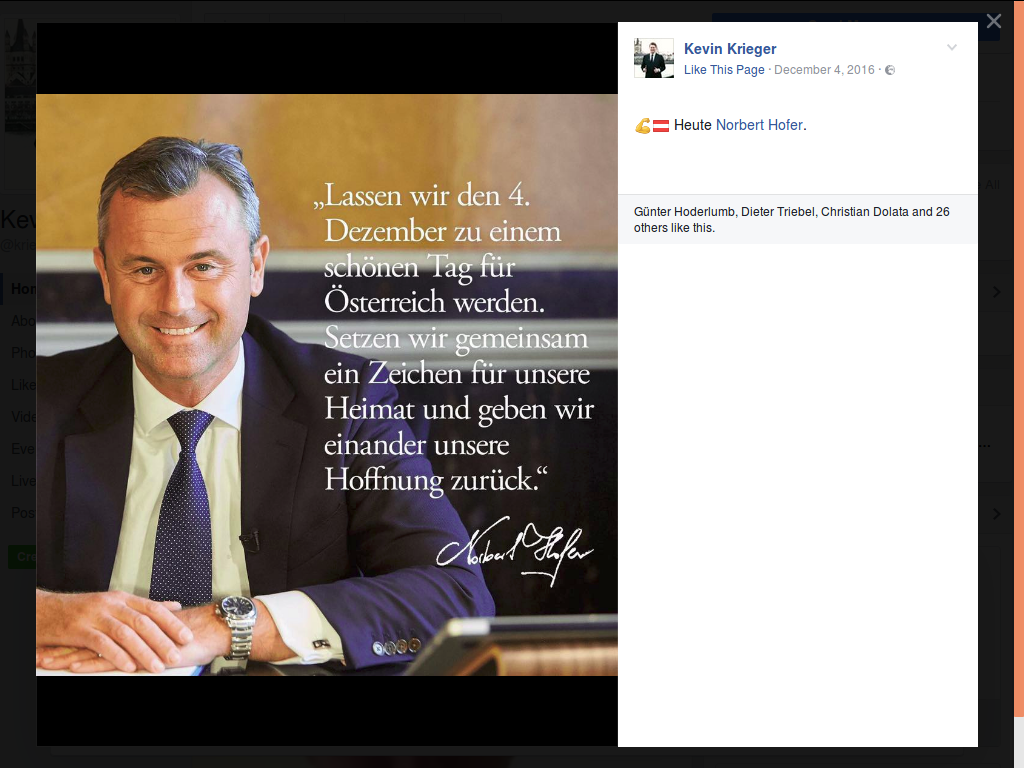This screenshot has height=768, width=1024.
Task: Click the Austrian flag emoji in post
Action: [x=661, y=125]
